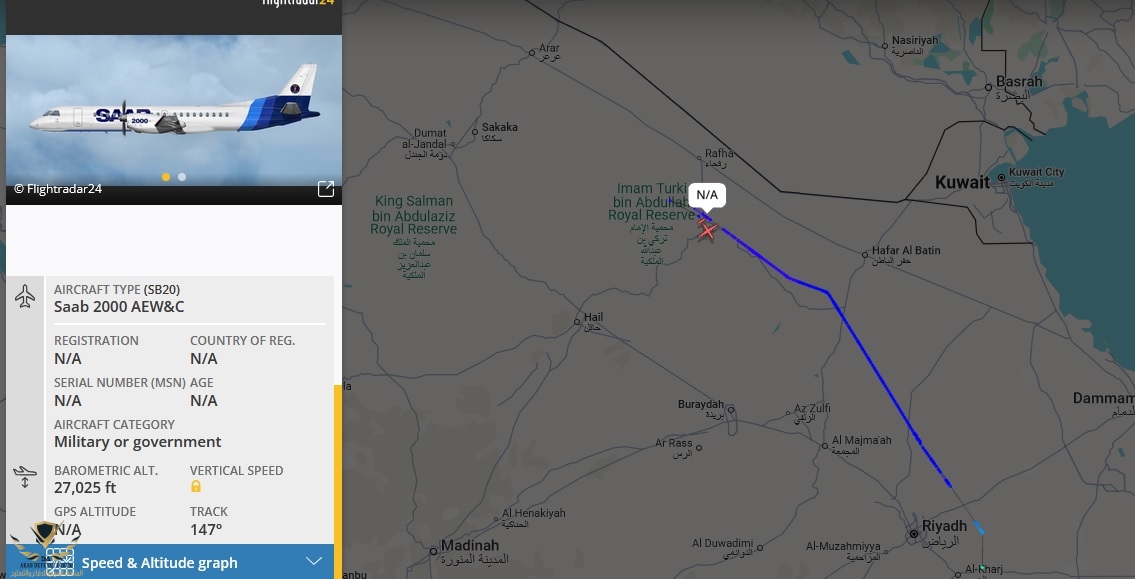Click the N/A callsign label on map

coord(706,195)
